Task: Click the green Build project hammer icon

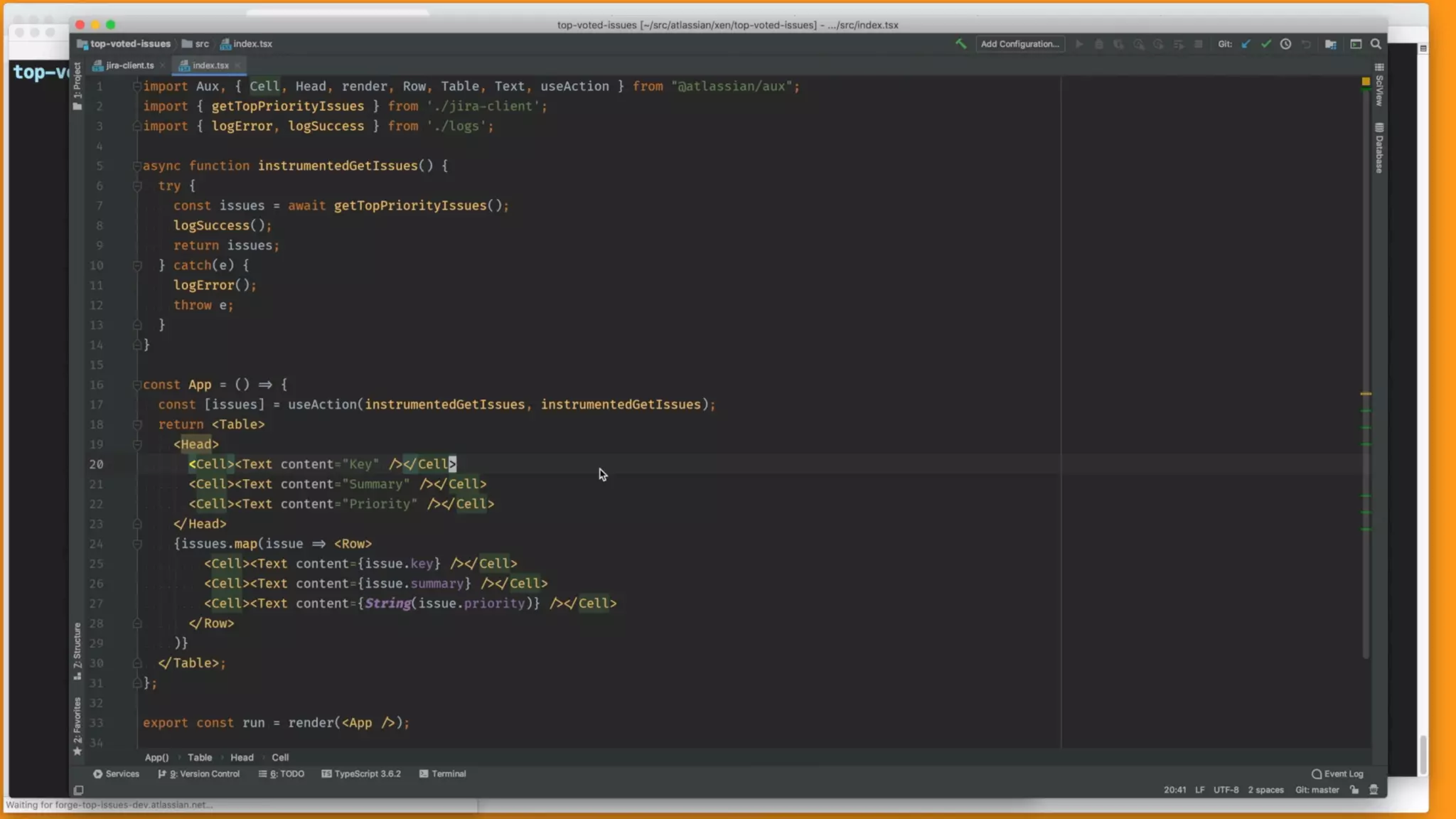Action: tap(960, 44)
